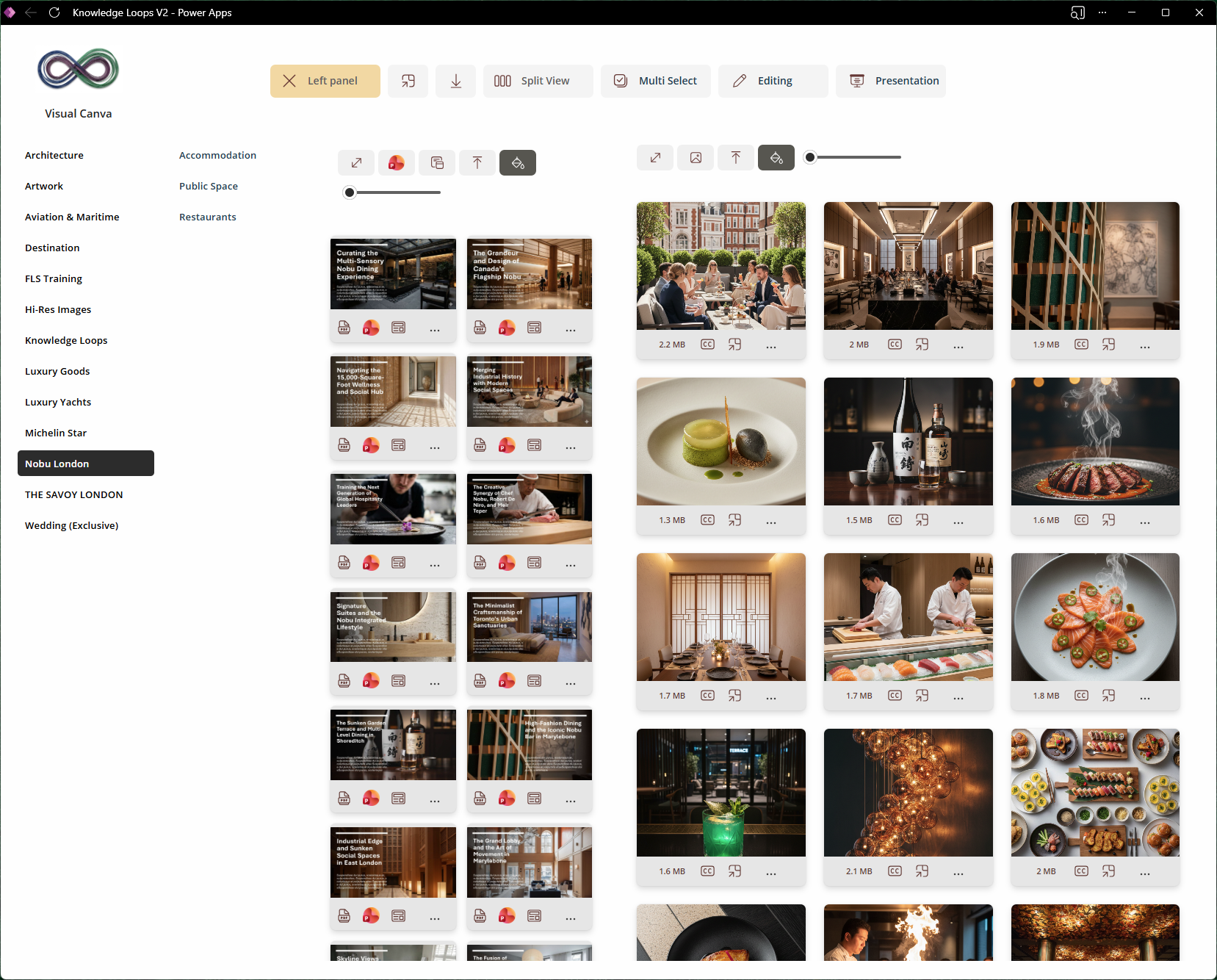This screenshot has width=1217, height=980.
Task: Click the image icon in image gallery toolbar
Action: click(x=696, y=157)
